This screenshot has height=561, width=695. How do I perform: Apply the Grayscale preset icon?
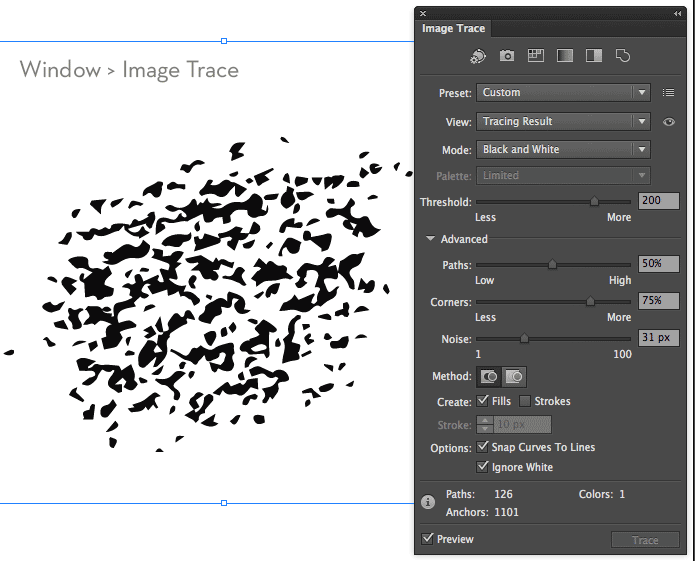tap(564, 56)
